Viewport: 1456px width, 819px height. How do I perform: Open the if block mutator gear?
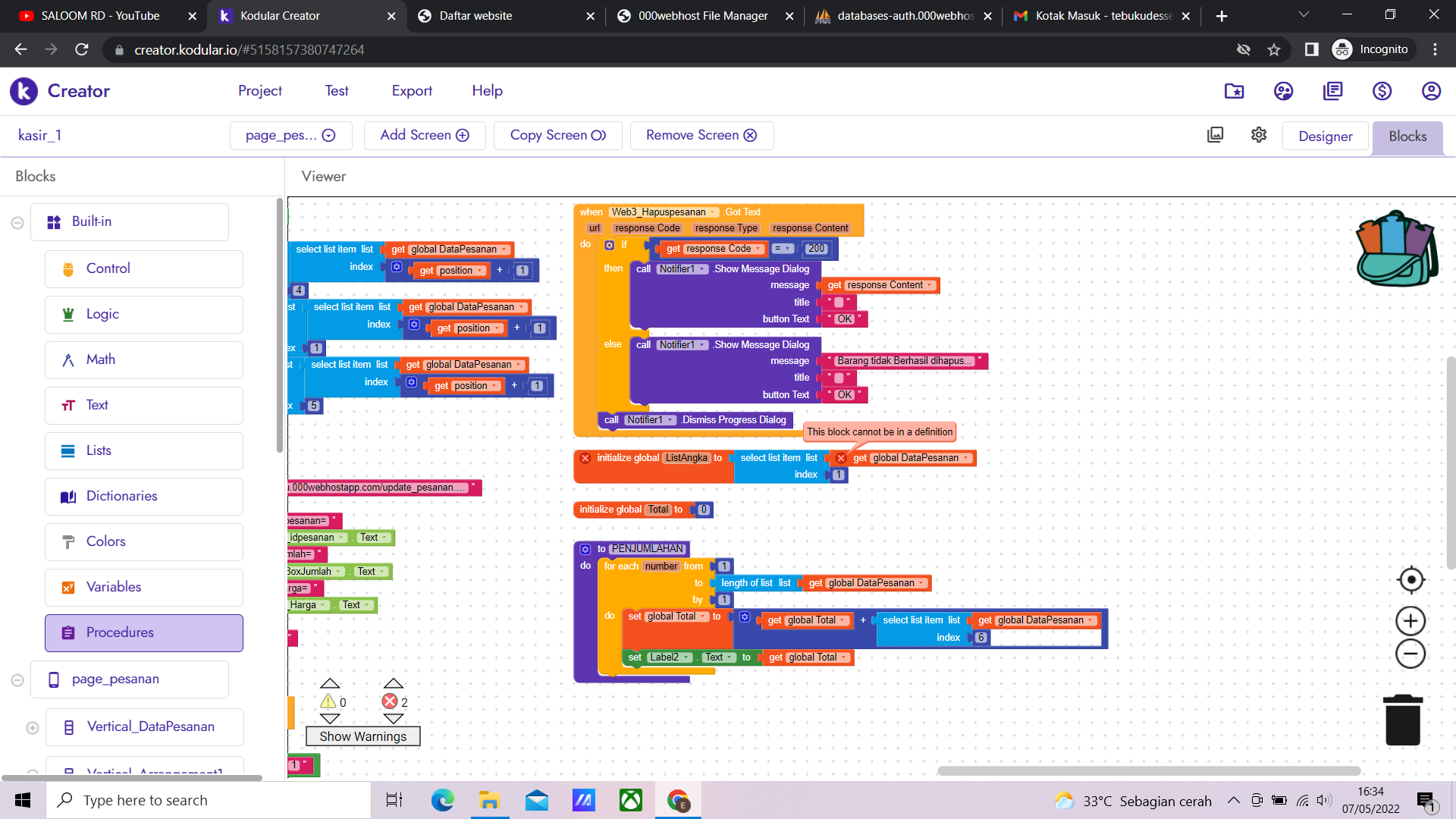coord(610,245)
